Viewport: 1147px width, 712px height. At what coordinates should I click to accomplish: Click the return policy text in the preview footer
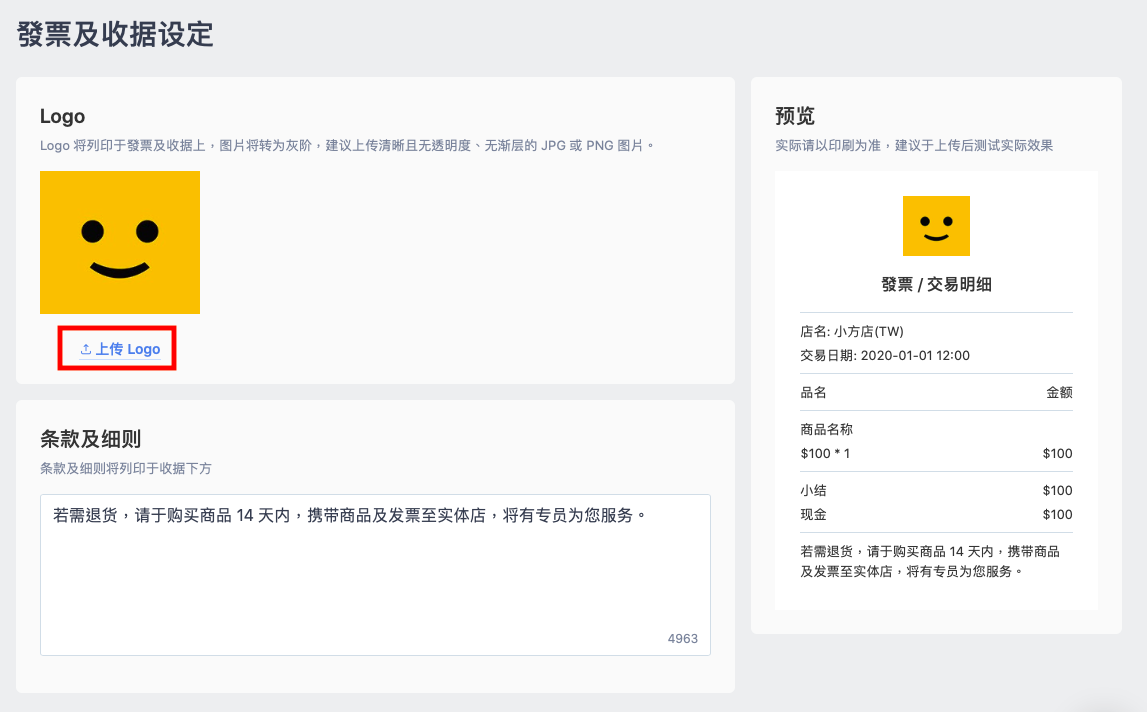pyautogui.click(x=930, y=561)
